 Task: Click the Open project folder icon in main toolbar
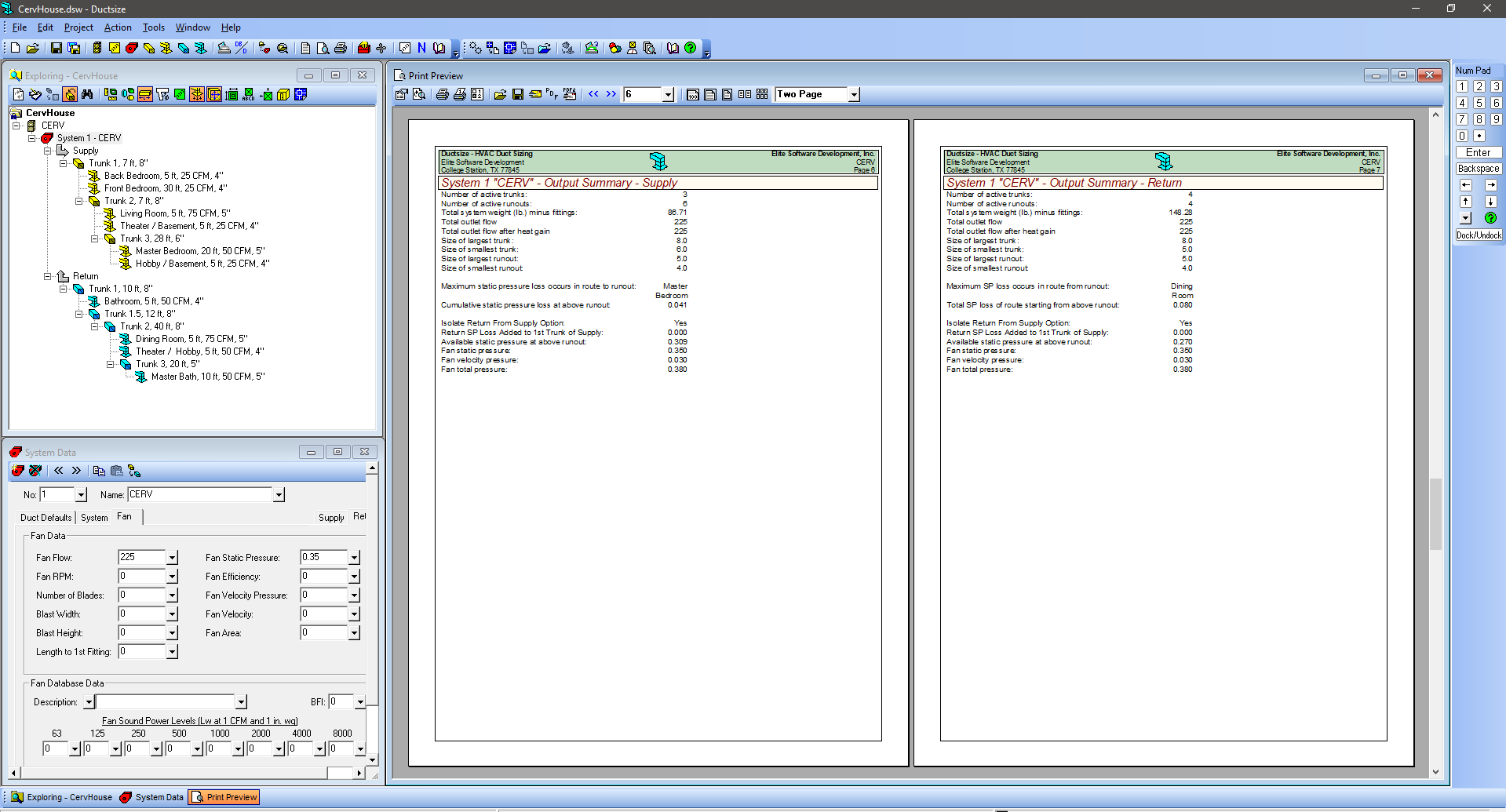point(33,48)
